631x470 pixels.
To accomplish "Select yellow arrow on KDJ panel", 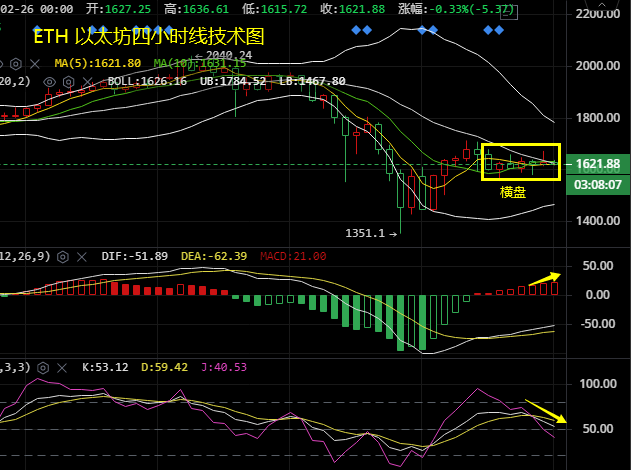I will click(546, 412).
